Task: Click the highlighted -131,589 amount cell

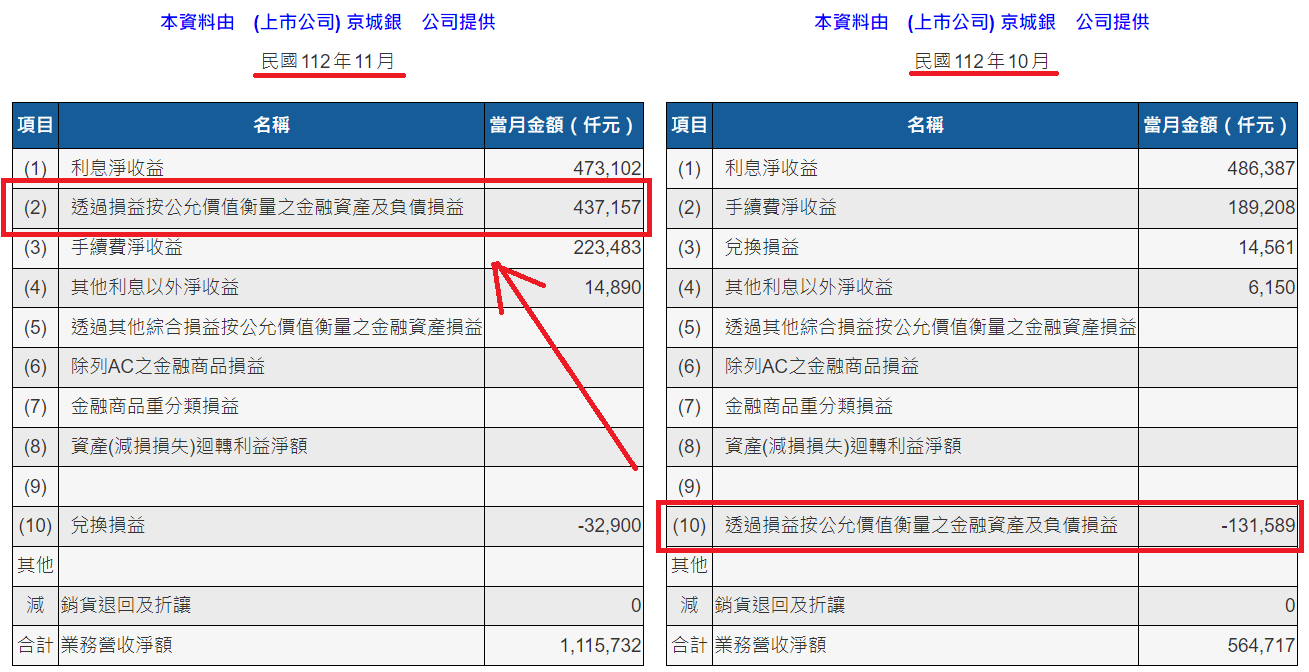Action: coord(1257,525)
